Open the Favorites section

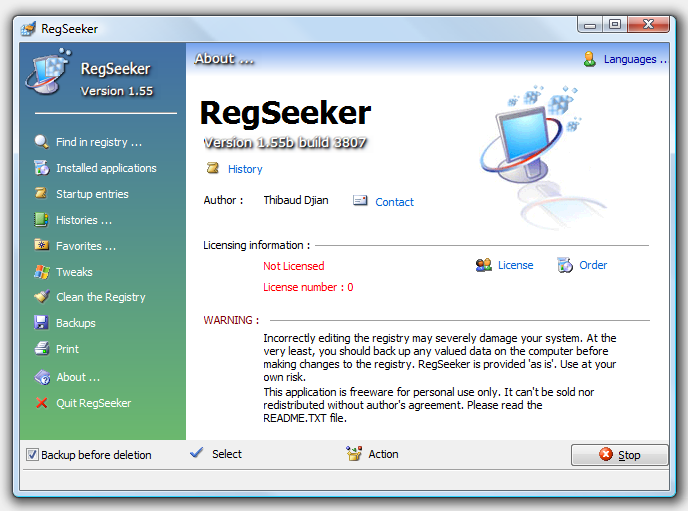click(86, 246)
